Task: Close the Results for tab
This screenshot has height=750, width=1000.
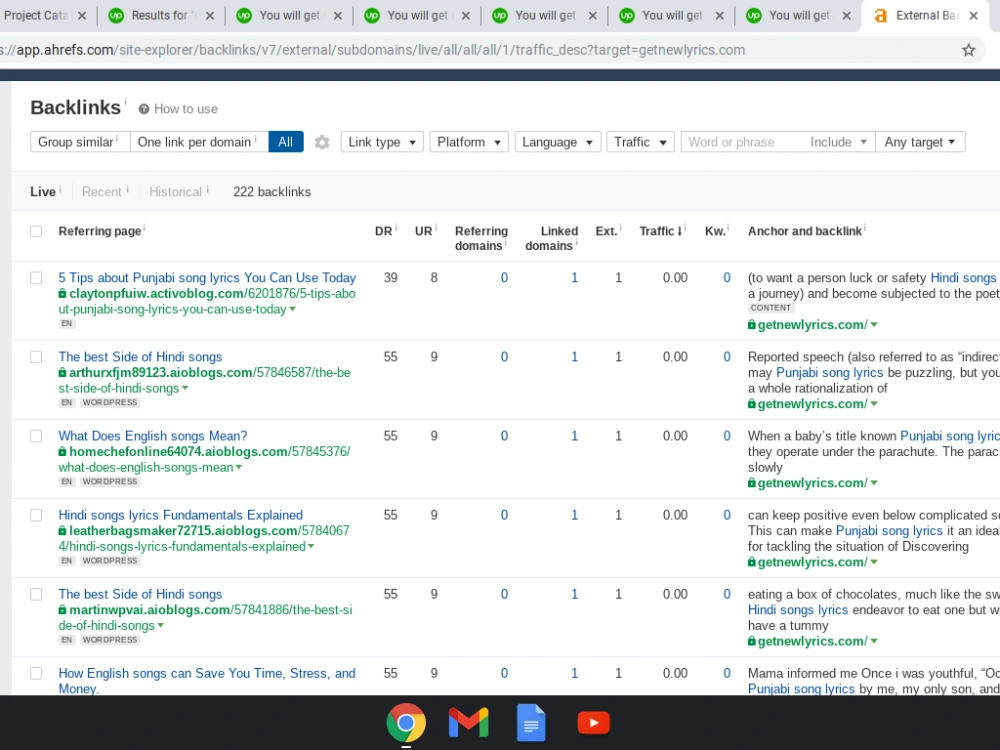Action: point(210,15)
